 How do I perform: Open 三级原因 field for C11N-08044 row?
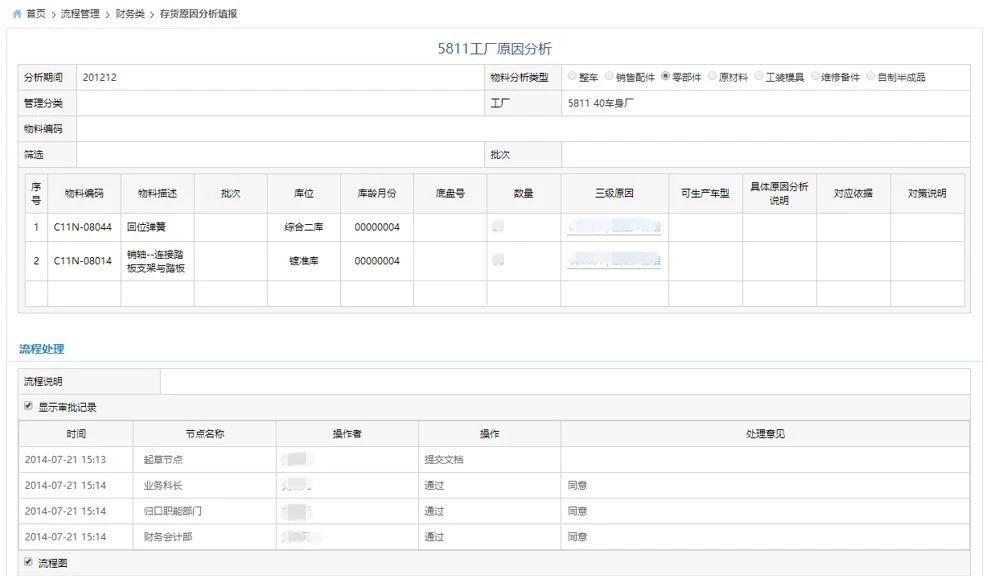pyautogui.click(x=614, y=228)
